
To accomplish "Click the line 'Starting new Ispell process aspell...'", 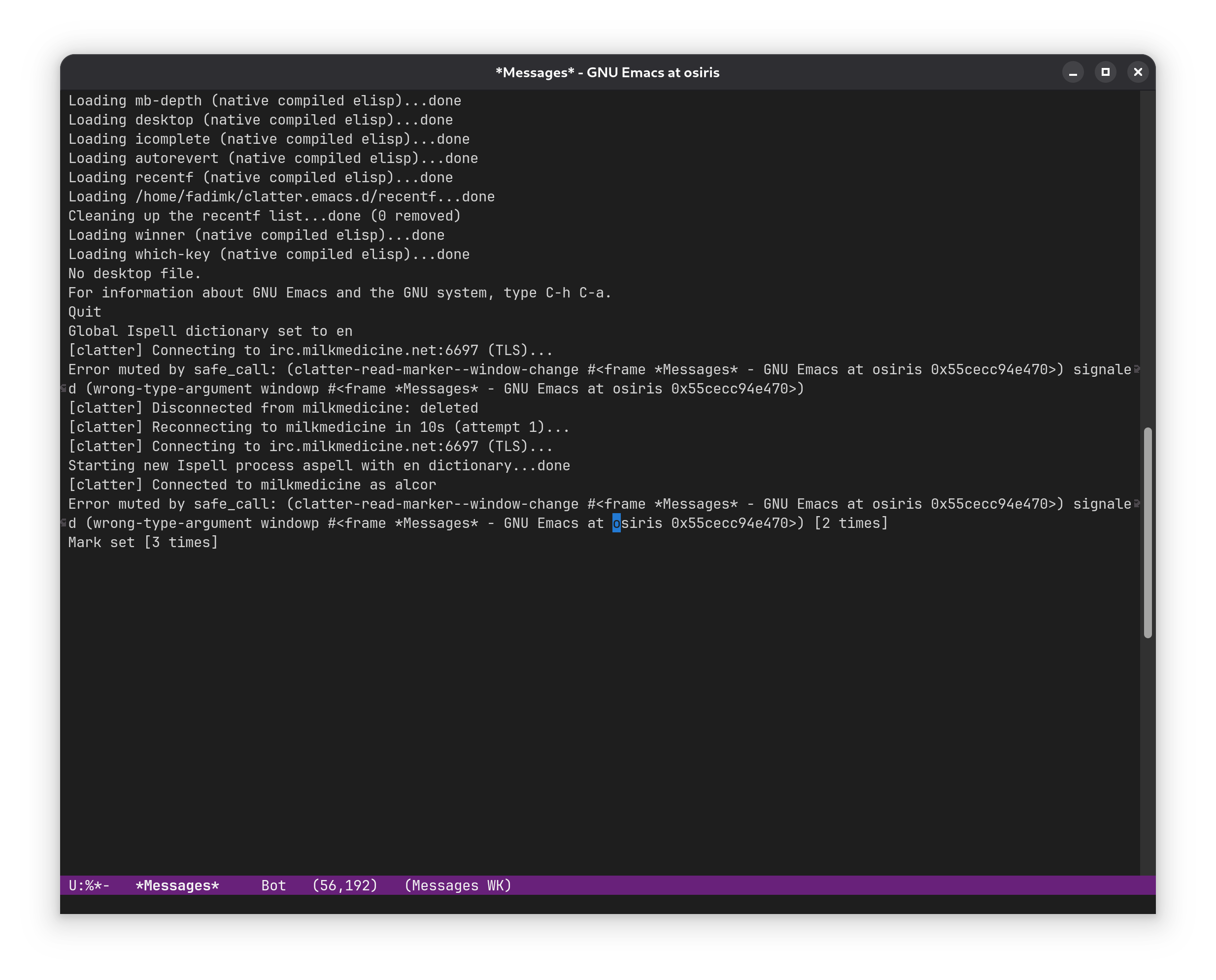I will (319, 465).
